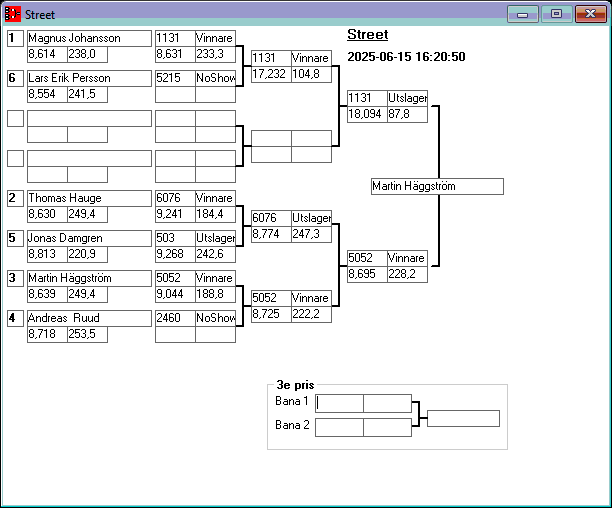Click the Street app icon in title bar
The width and height of the screenshot is (612, 508).
[x=12, y=14]
